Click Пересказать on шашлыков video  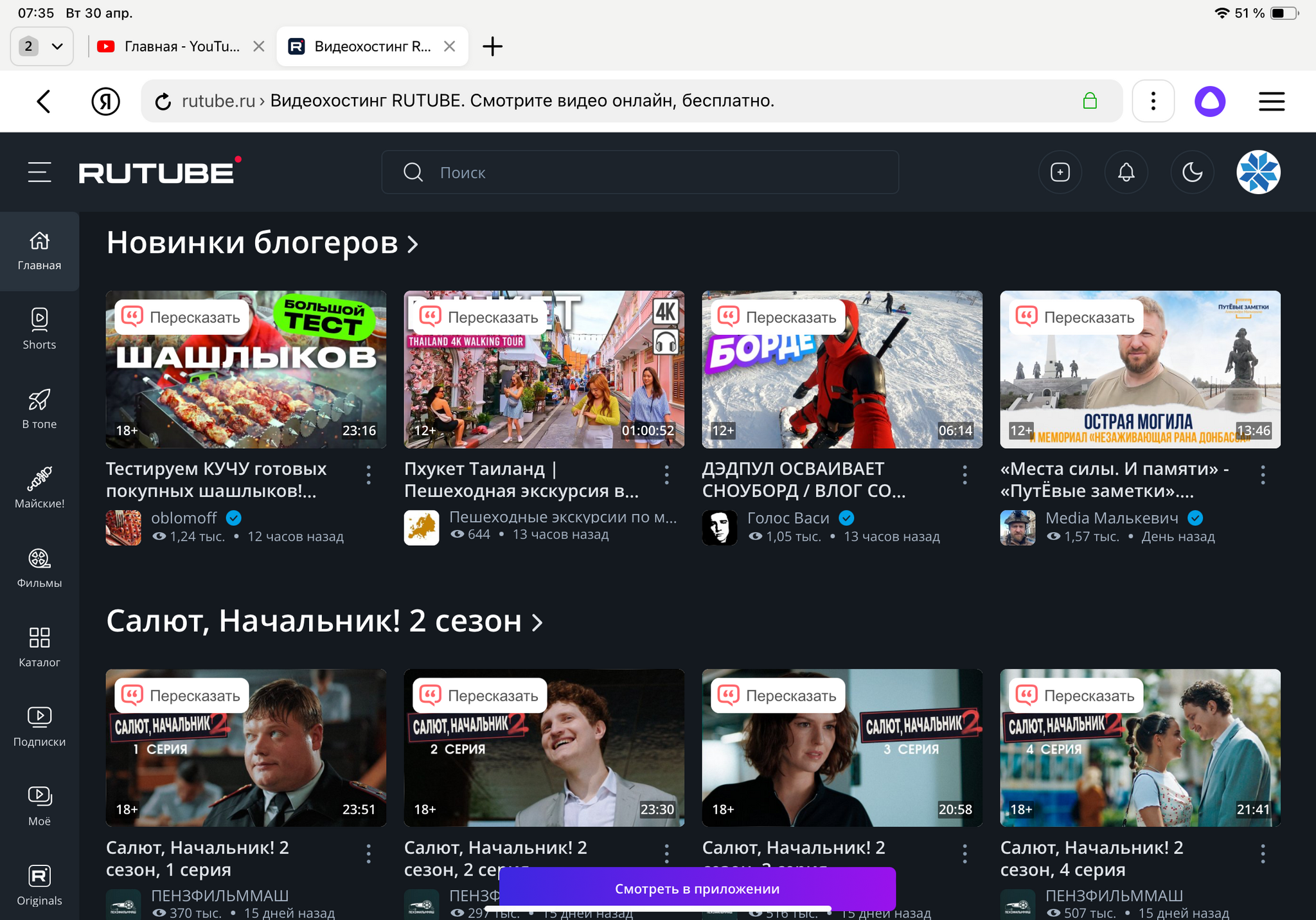[182, 317]
